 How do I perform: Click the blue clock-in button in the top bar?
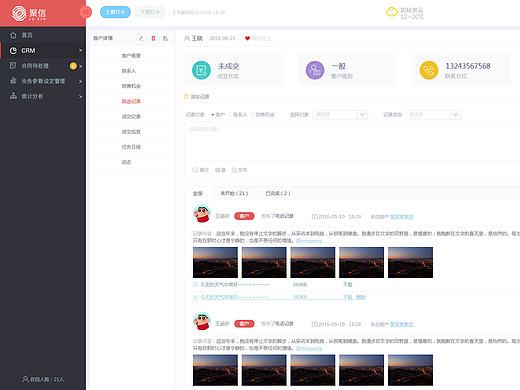coord(115,12)
